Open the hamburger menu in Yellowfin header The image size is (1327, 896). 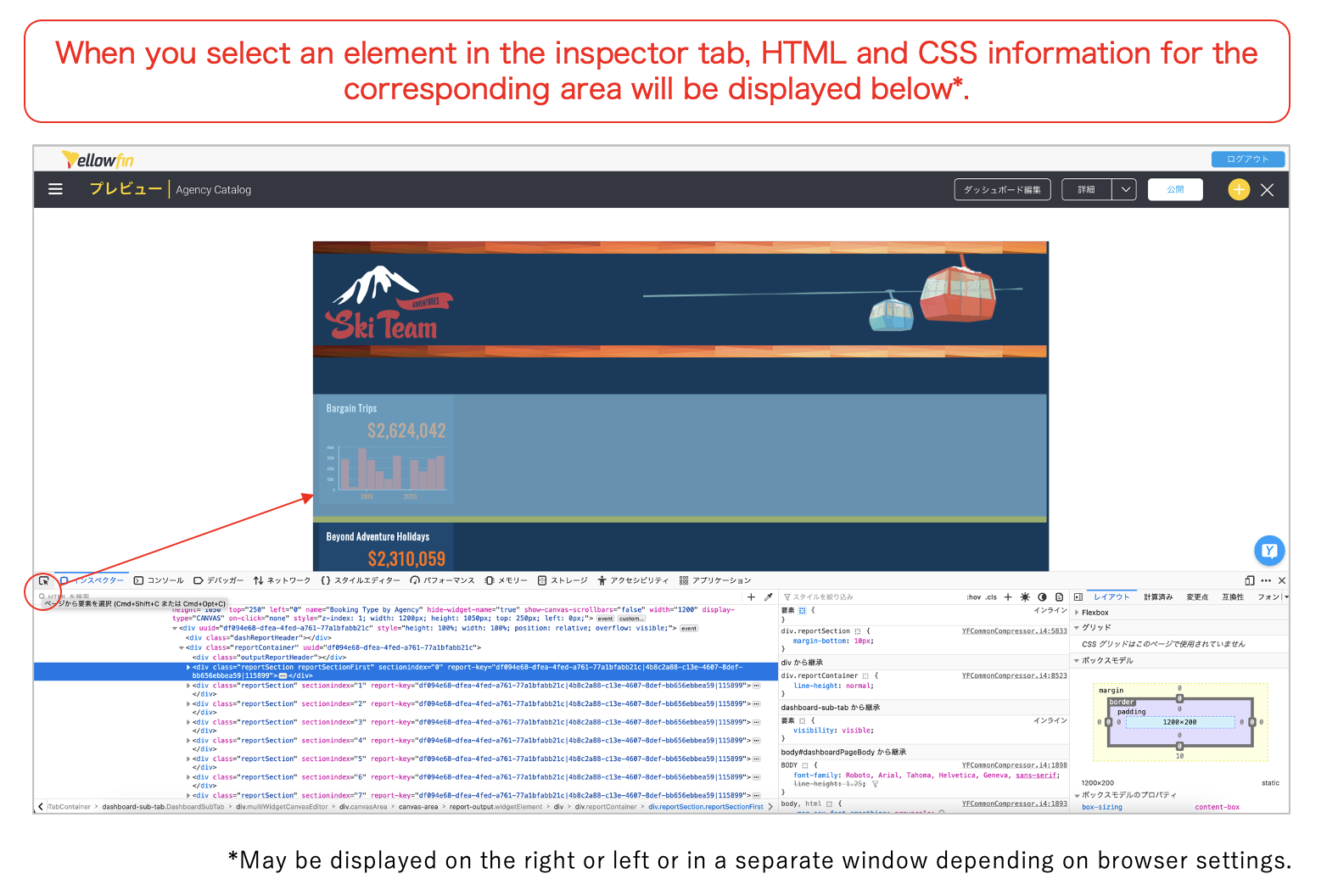pyautogui.click(x=55, y=189)
